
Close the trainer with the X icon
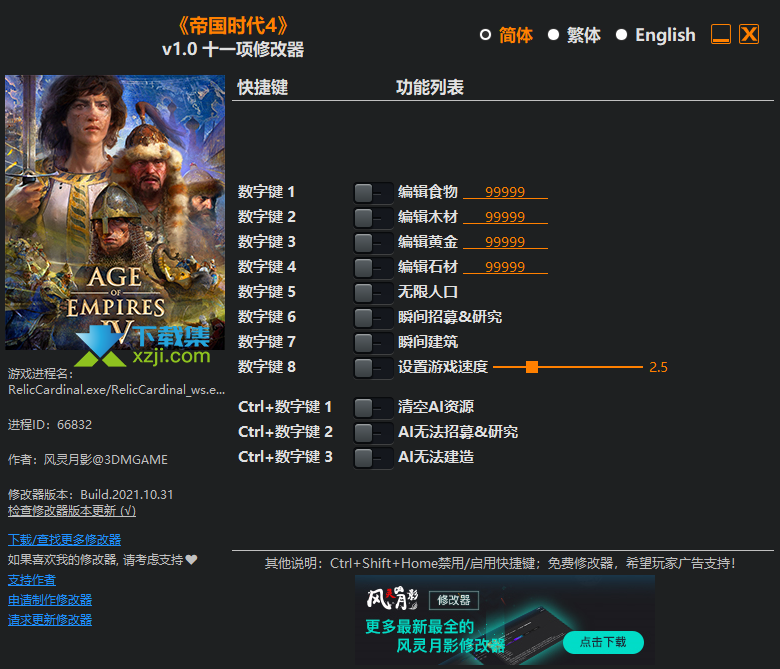[x=749, y=34]
